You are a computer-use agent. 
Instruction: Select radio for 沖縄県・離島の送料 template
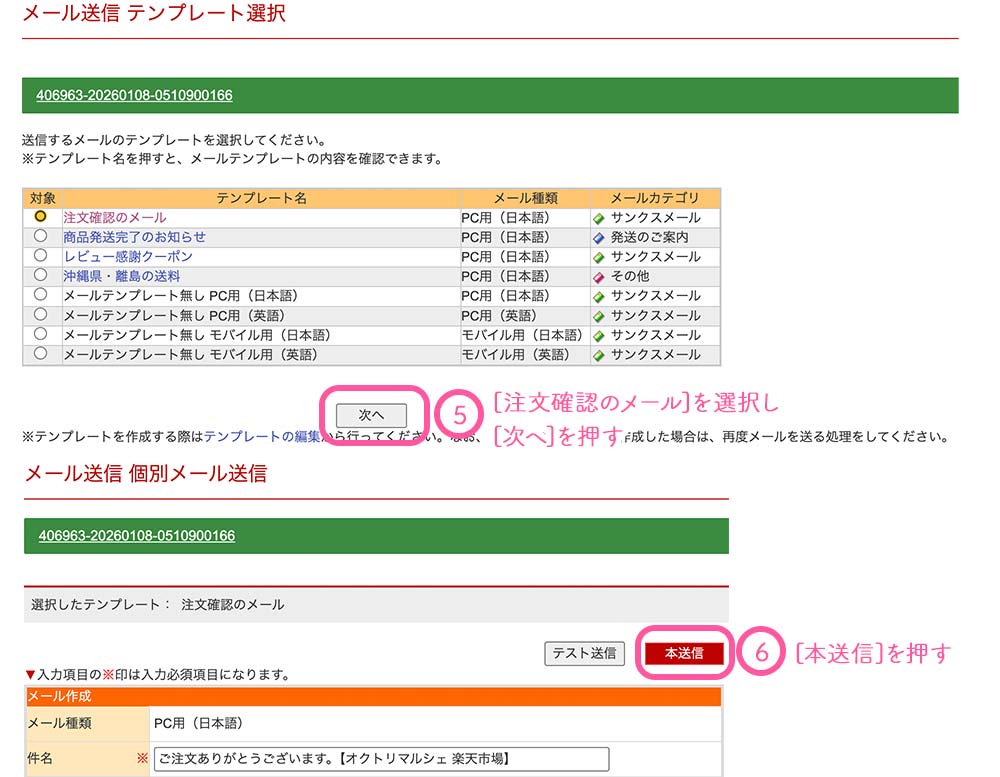40,275
